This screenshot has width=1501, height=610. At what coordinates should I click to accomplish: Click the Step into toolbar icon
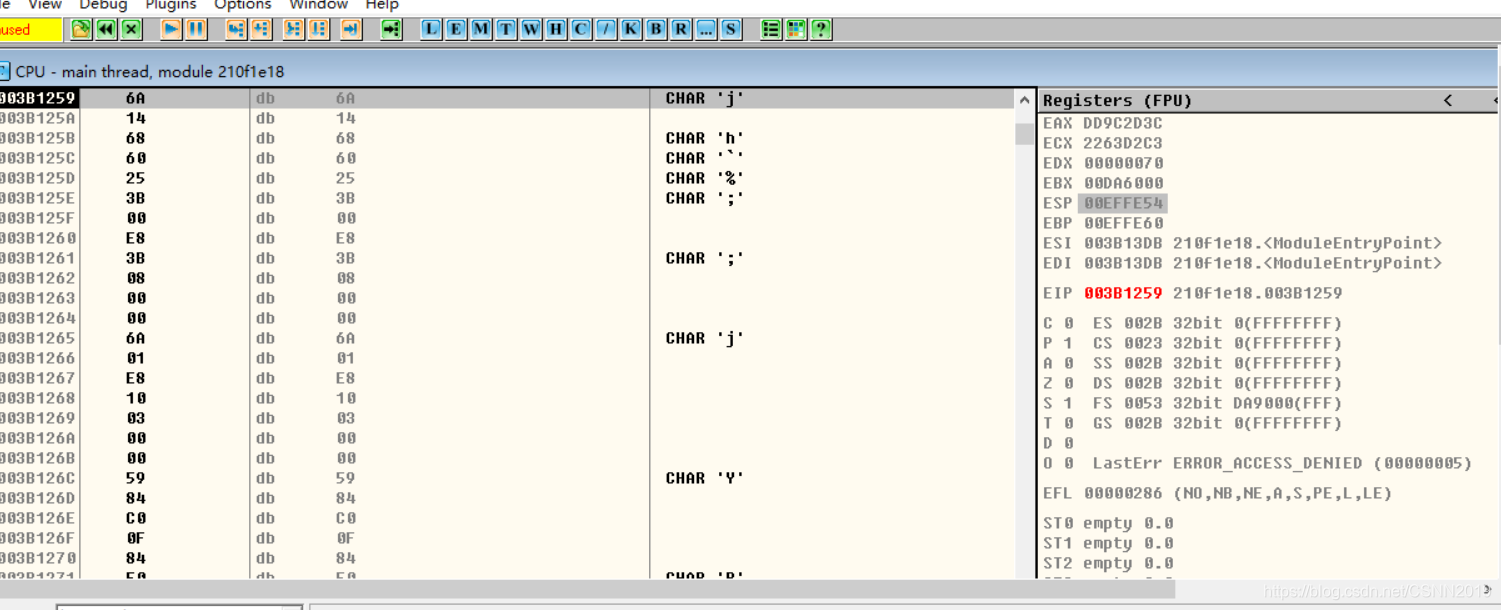236,29
